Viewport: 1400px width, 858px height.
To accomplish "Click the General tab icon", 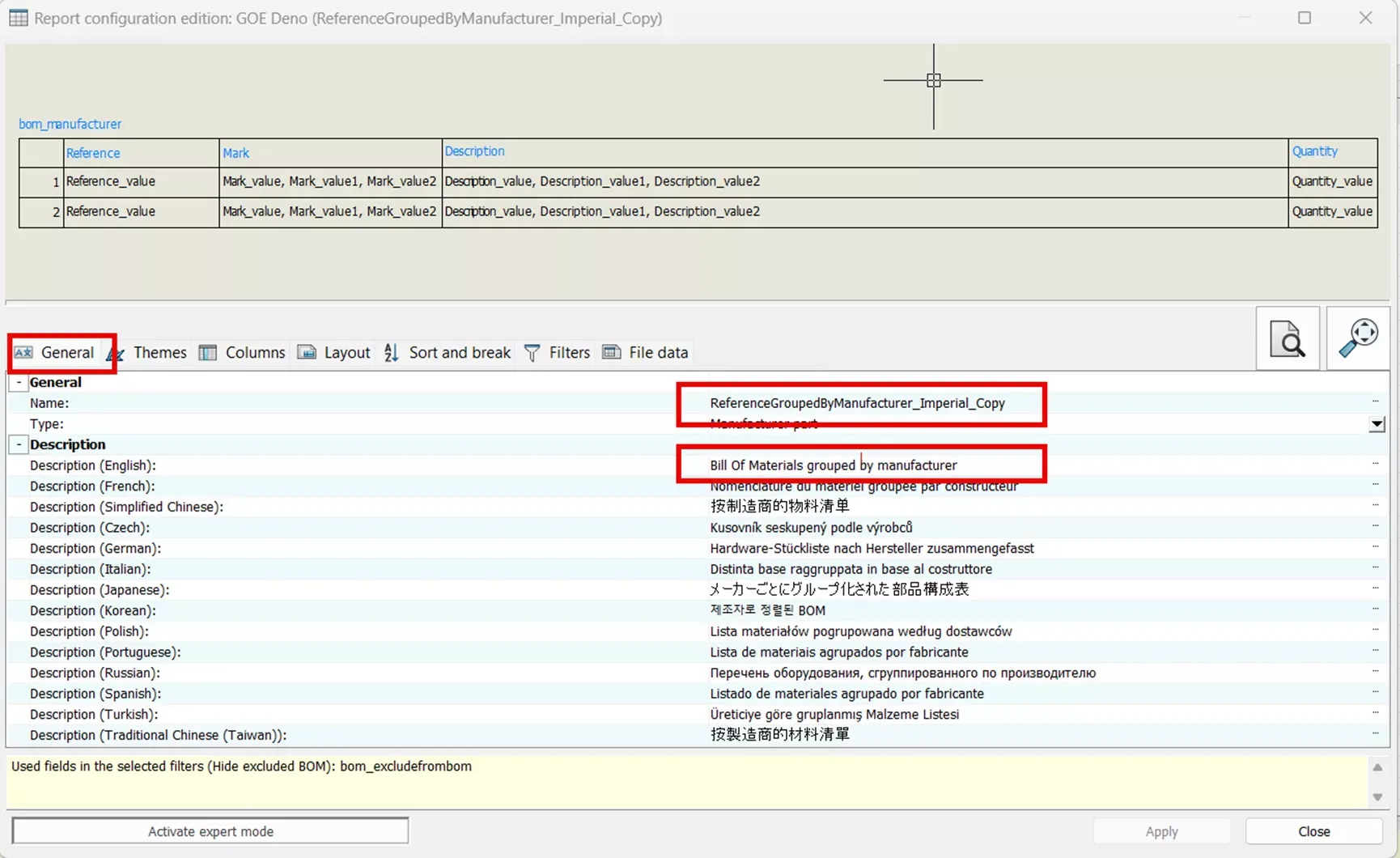I will (x=23, y=352).
